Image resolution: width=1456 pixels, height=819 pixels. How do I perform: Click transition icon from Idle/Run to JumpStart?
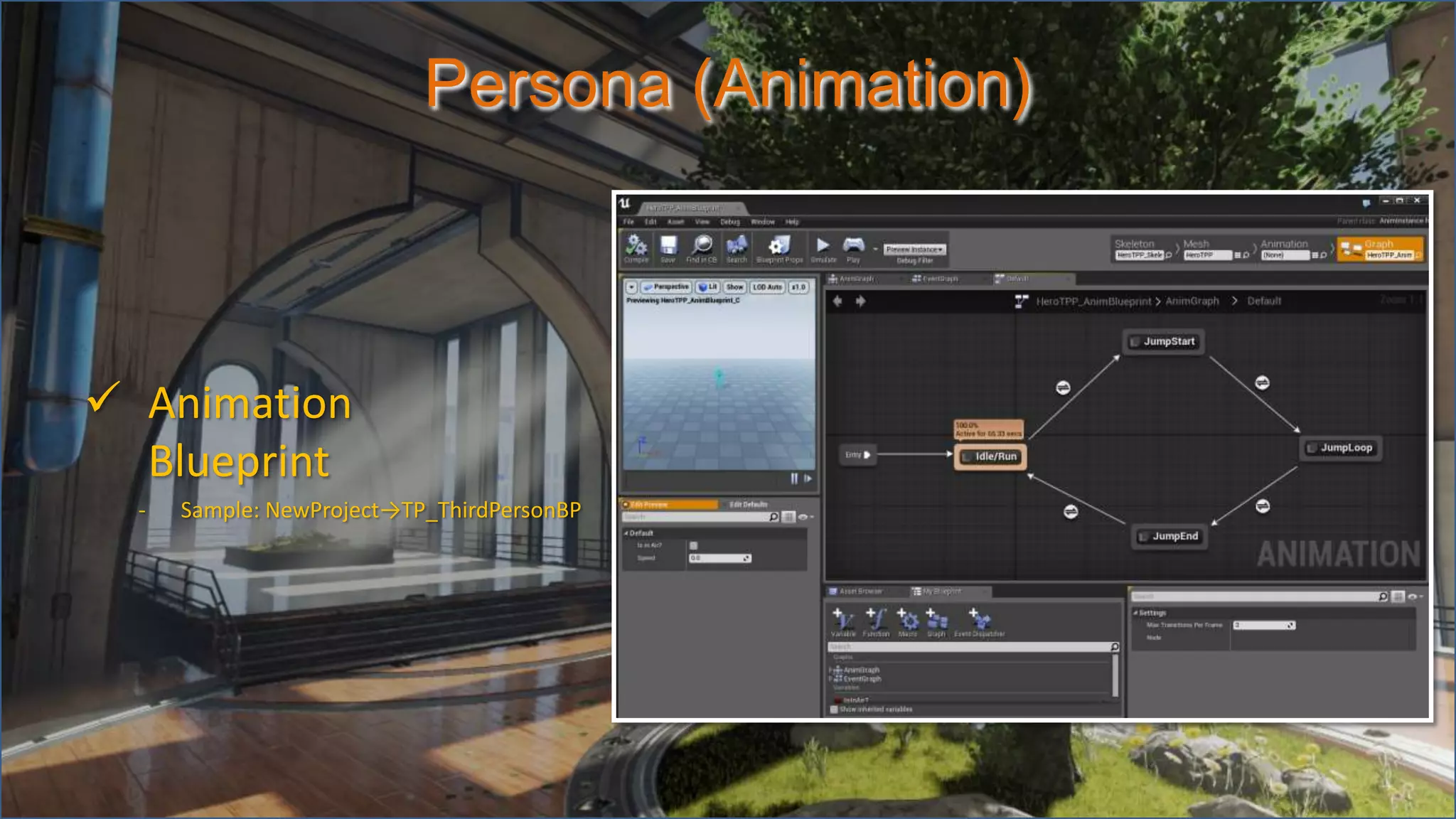tap(1063, 387)
